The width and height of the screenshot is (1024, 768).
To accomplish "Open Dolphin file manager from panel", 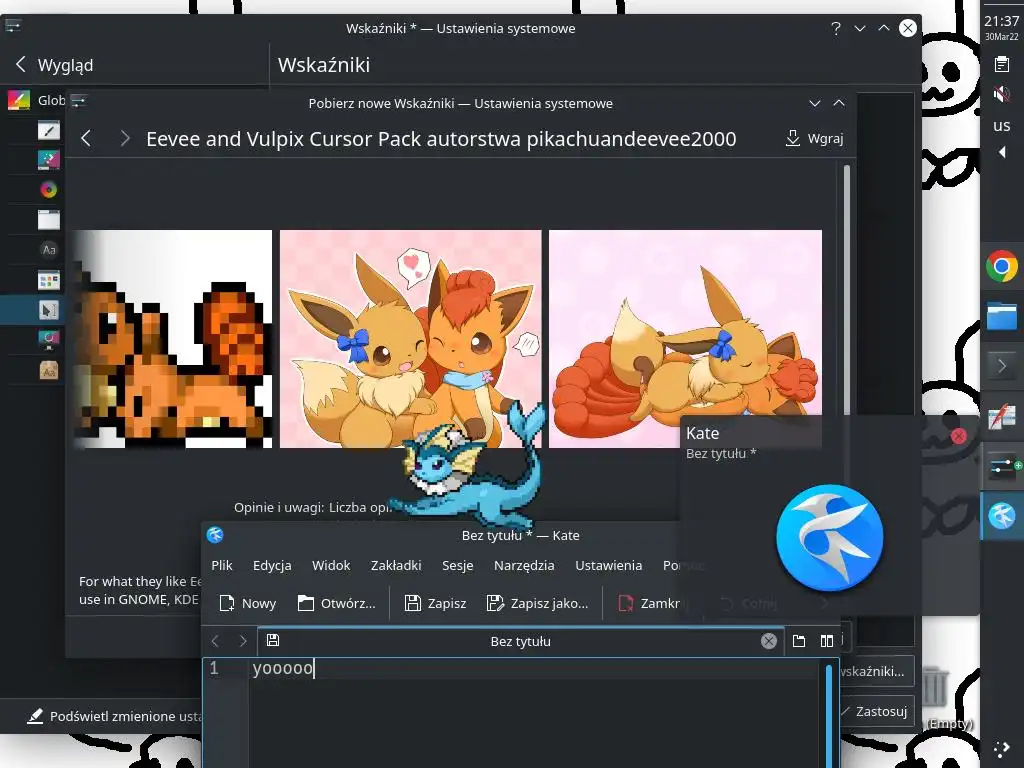I will tap(1002, 316).
